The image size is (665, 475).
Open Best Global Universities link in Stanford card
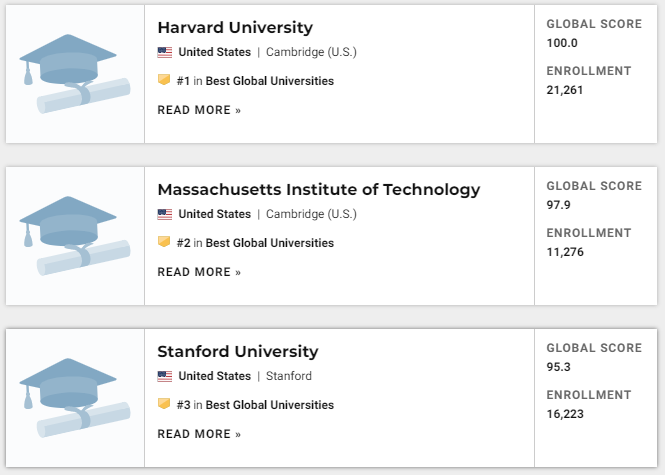pos(270,405)
